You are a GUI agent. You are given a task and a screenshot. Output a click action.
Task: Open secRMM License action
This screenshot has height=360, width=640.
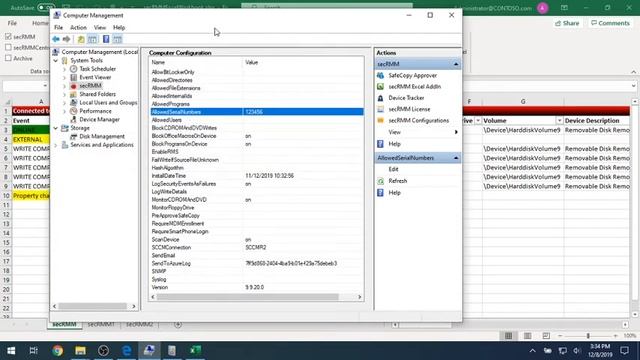[x=409, y=109]
